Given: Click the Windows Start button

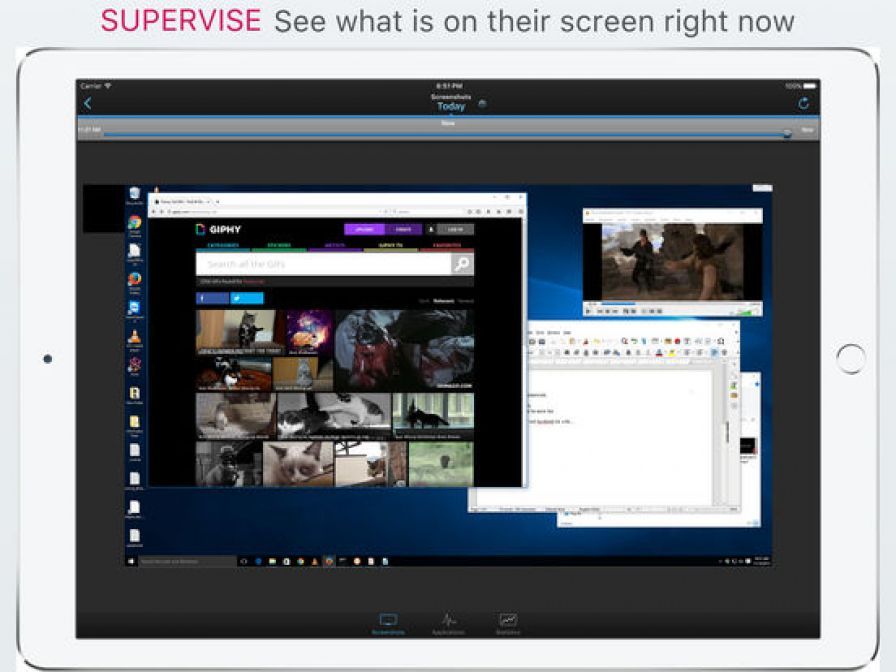Looking at the screenshot, I should tap(131, 562).
